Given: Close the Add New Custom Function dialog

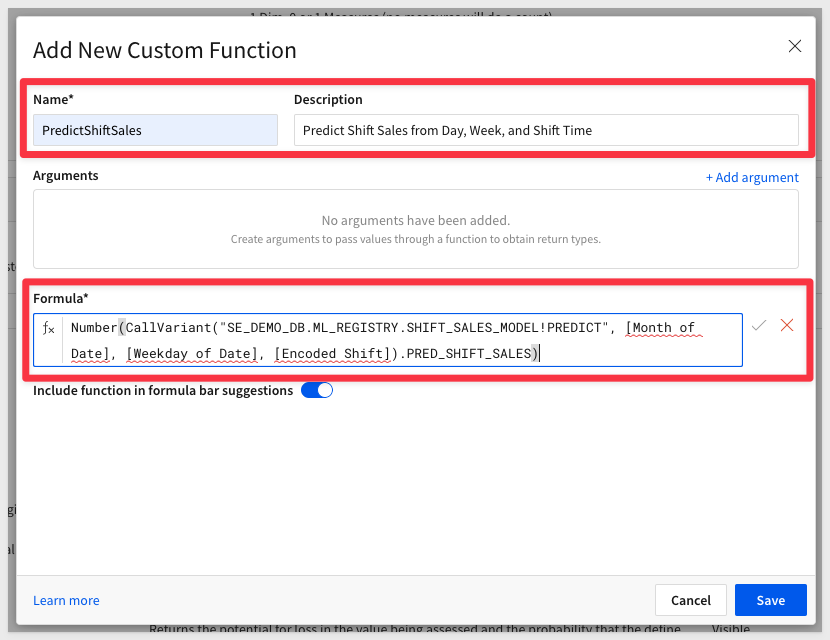Looking at the screenshot, I should pos(795,46).
